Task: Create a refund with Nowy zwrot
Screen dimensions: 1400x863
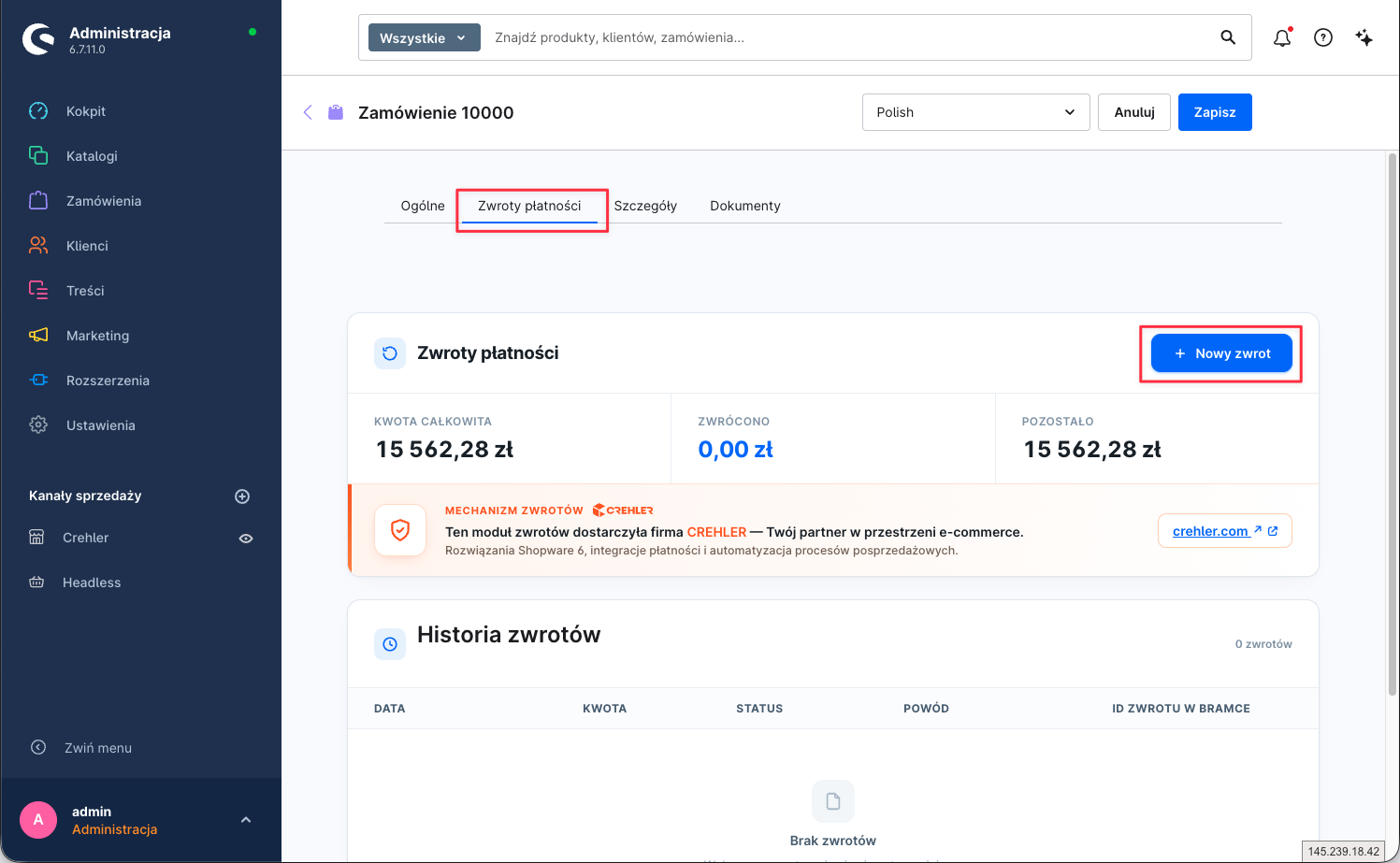Action: (1221, 353)
